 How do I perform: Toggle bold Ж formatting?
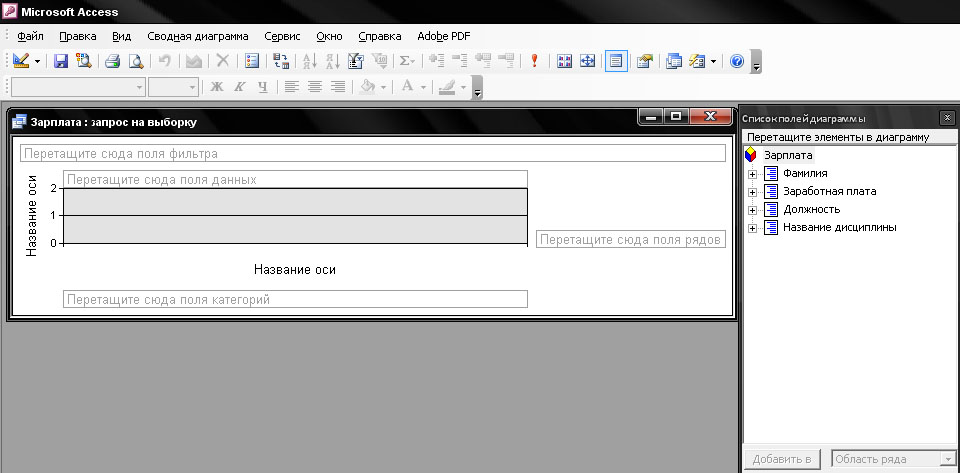point(216,87)
